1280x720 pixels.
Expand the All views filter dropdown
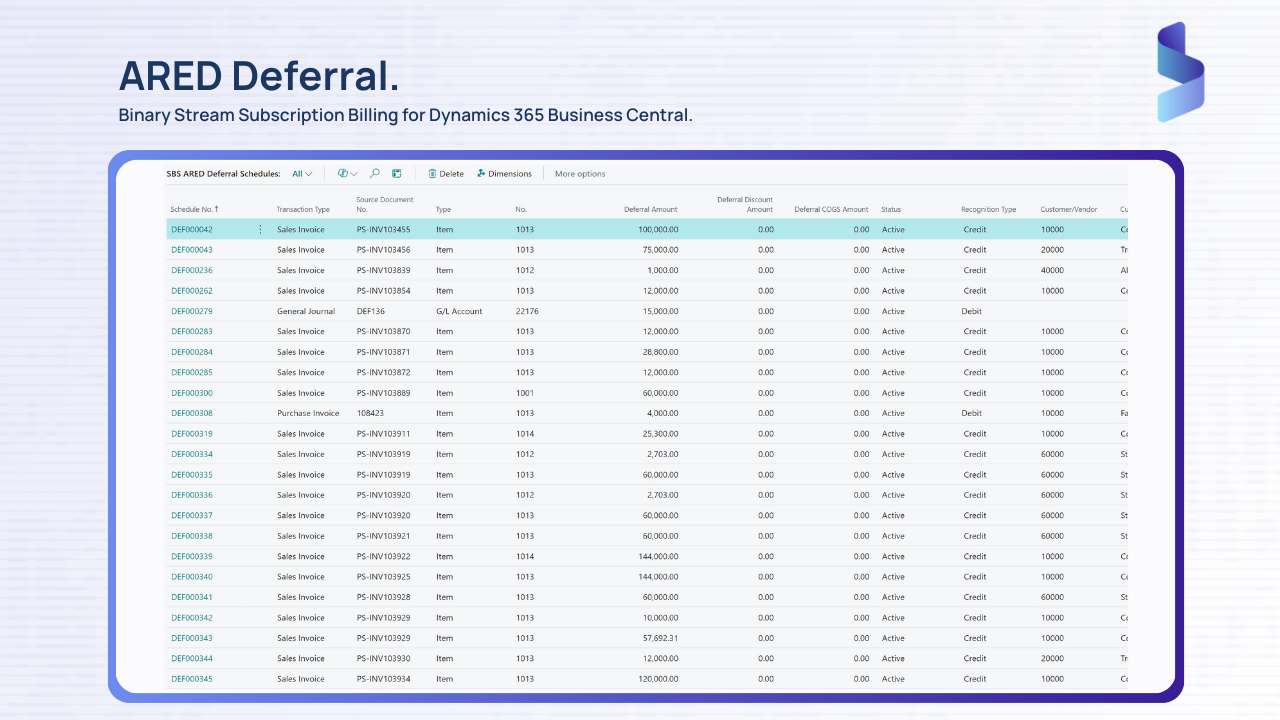click(302, 174)
